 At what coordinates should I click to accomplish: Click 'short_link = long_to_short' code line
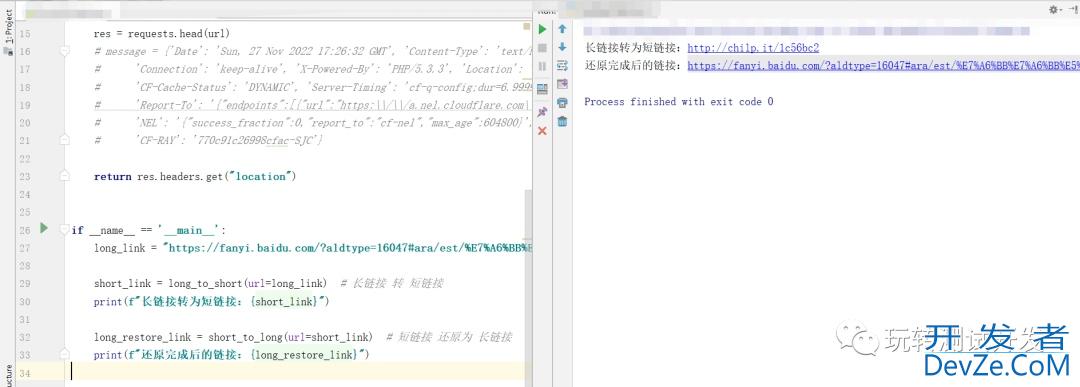pos(211,283)
